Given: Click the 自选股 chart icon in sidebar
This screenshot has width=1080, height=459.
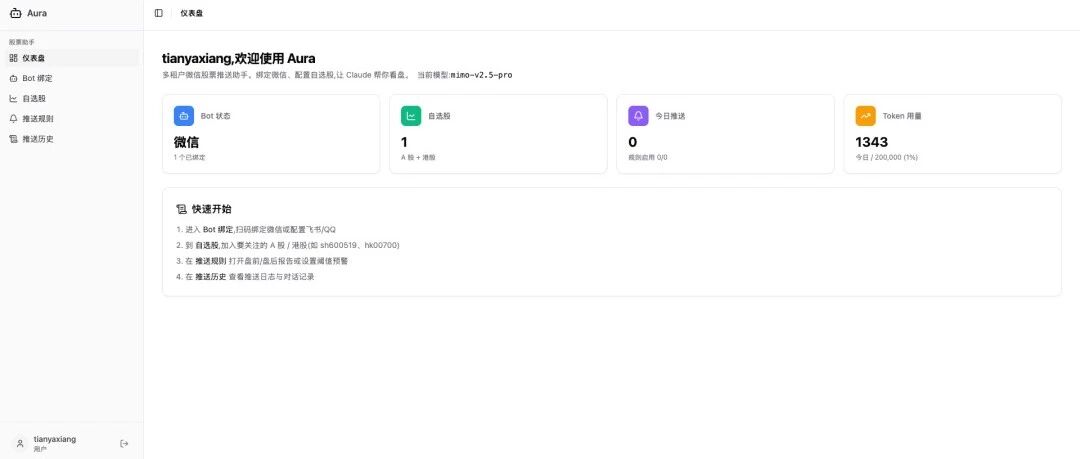Looking at the screenshot, I should click(13, 99).
